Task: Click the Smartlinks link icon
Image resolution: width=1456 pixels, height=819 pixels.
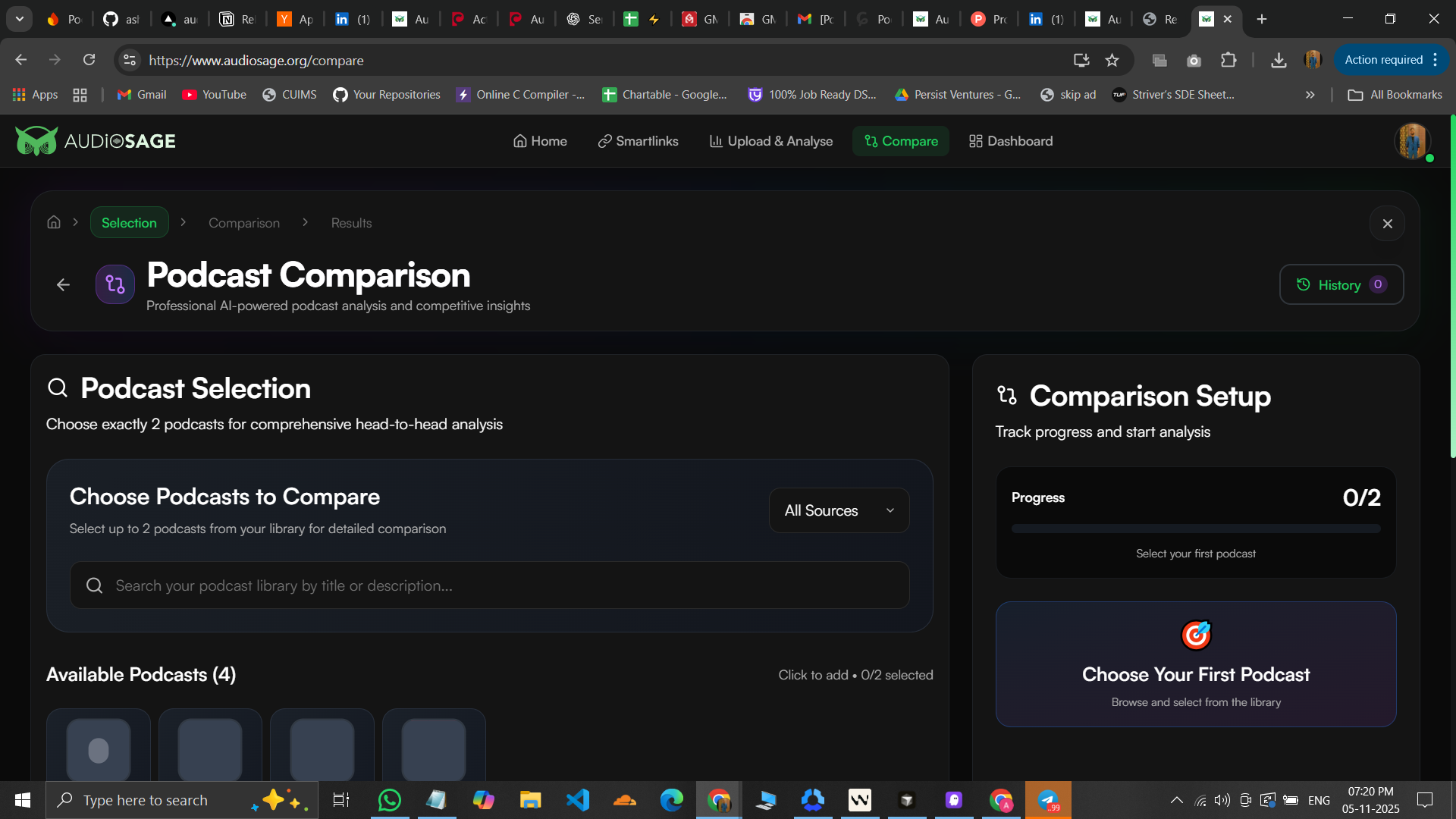Action: tap(604, 141)
